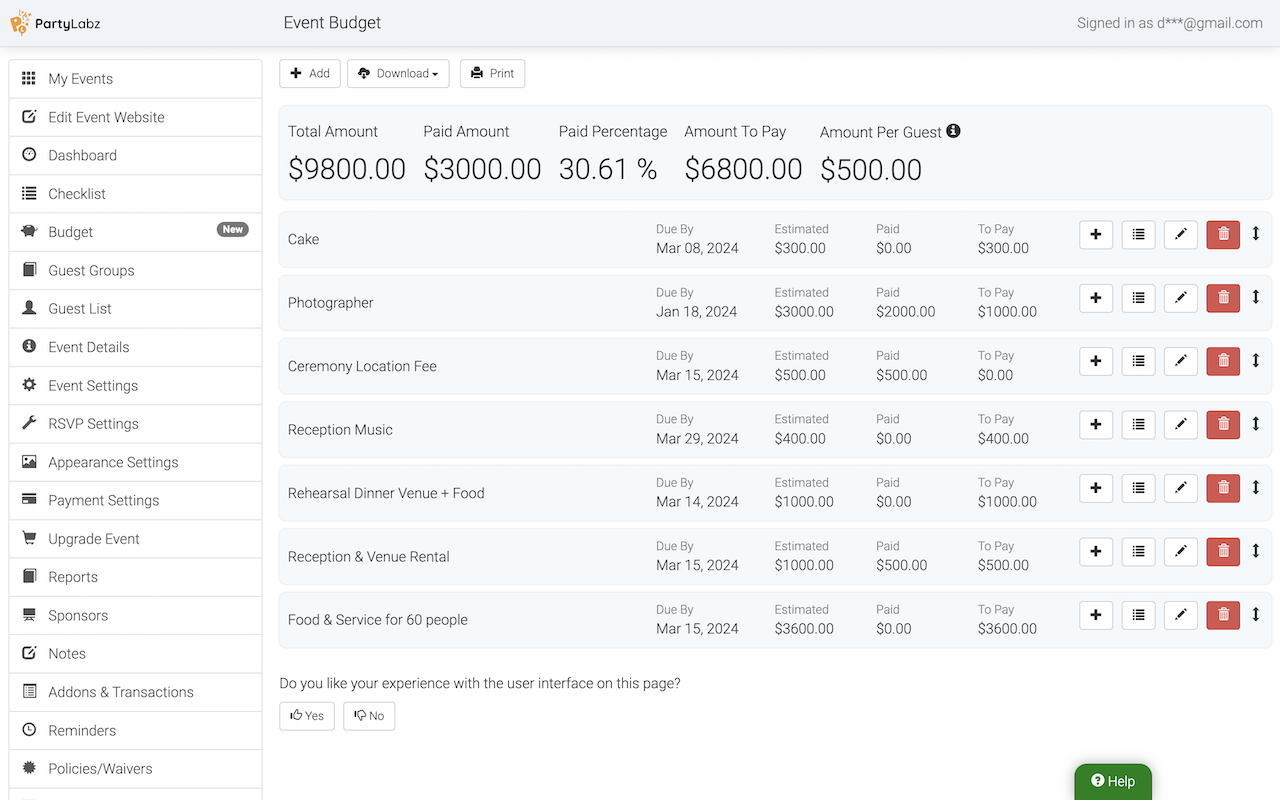
Task: Open Addons & Transactions
Action: pyautogui.click(x=135, y=692)
